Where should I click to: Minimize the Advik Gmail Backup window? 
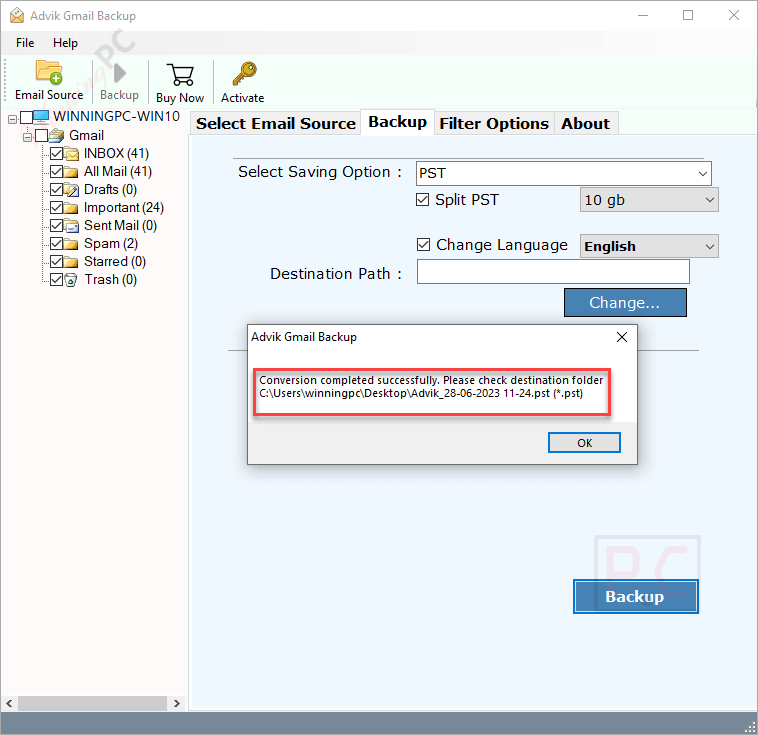tap(642, 15)
